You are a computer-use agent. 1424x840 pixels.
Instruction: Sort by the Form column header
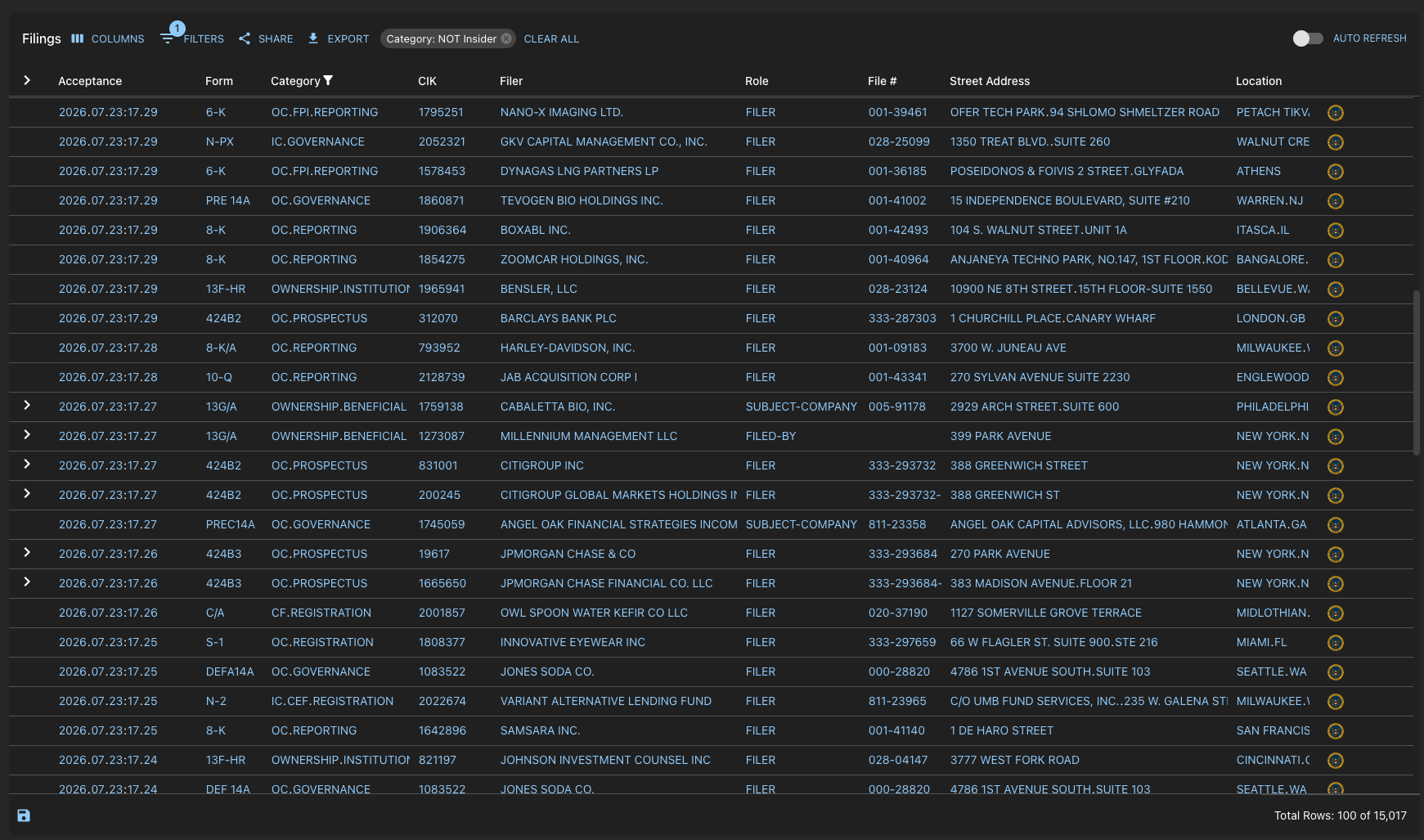pos(219,81)
